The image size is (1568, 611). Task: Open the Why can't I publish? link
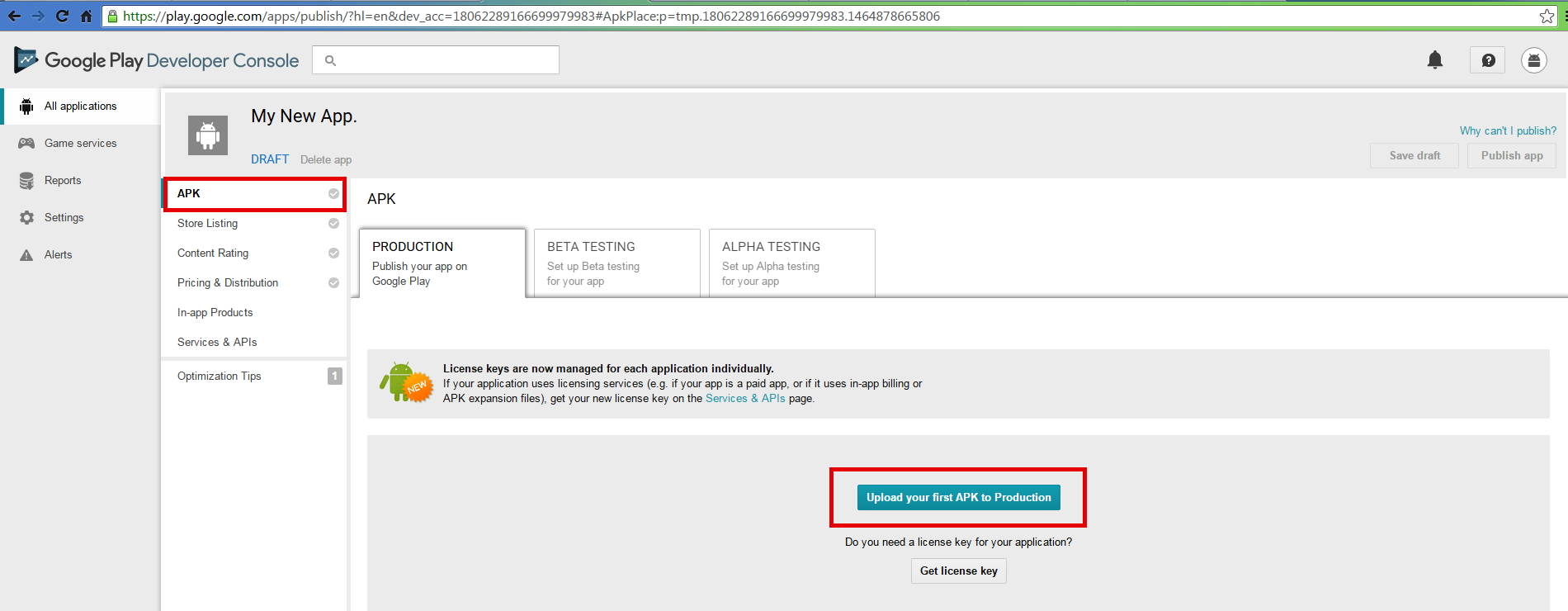click(x=1508, y=131)
